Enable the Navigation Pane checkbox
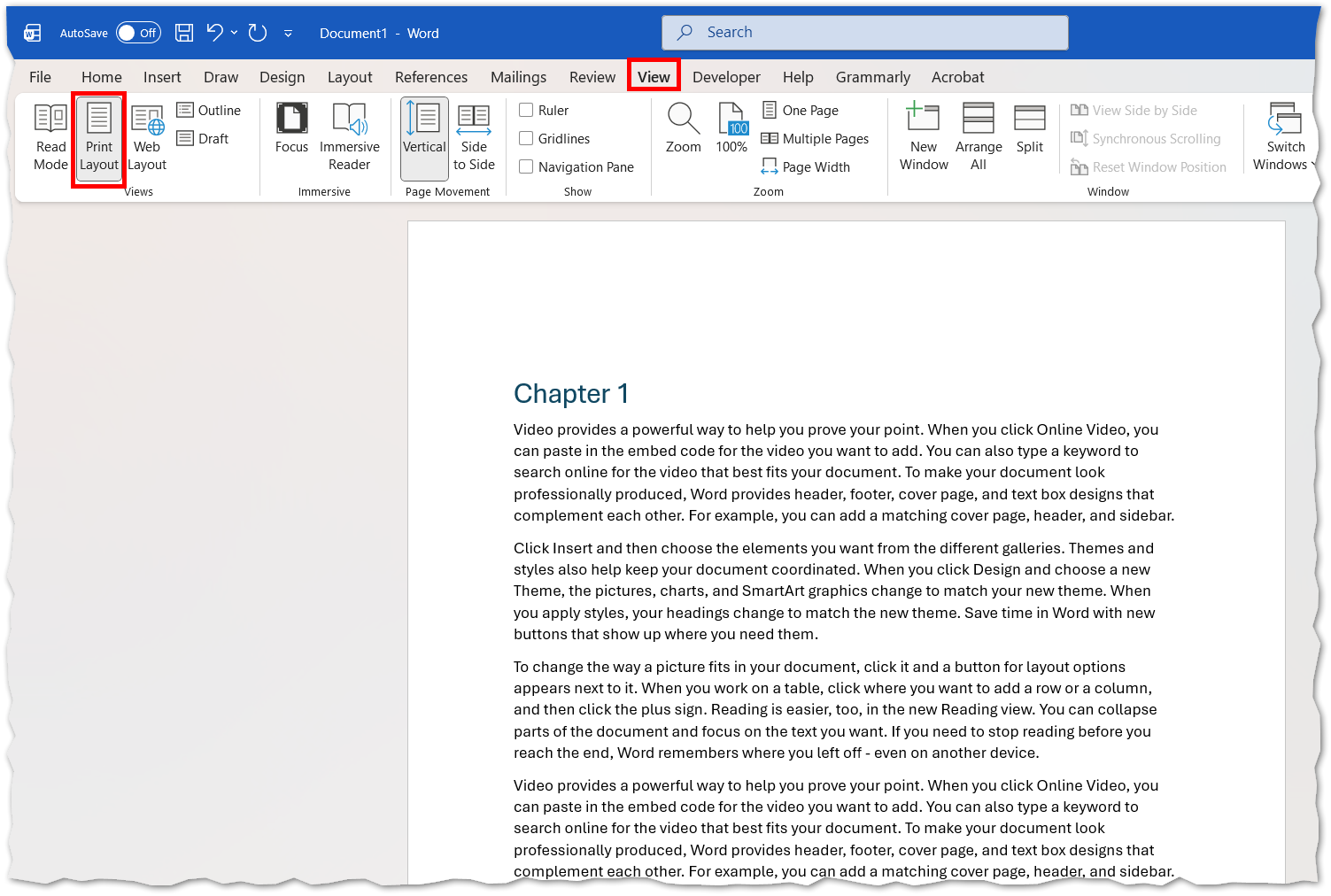The height and width of the screenshot is (896, 1331). [577, 166]
